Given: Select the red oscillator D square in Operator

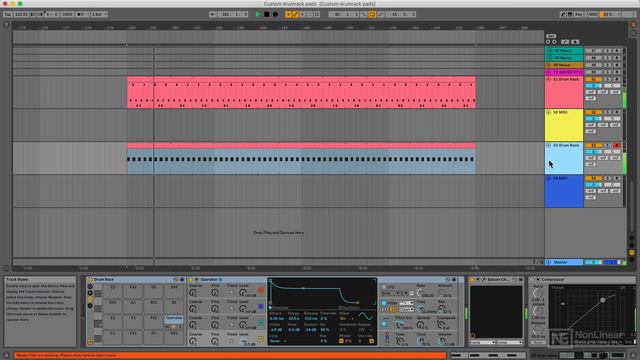Looking at the screenshot, I should pos(261,291).
